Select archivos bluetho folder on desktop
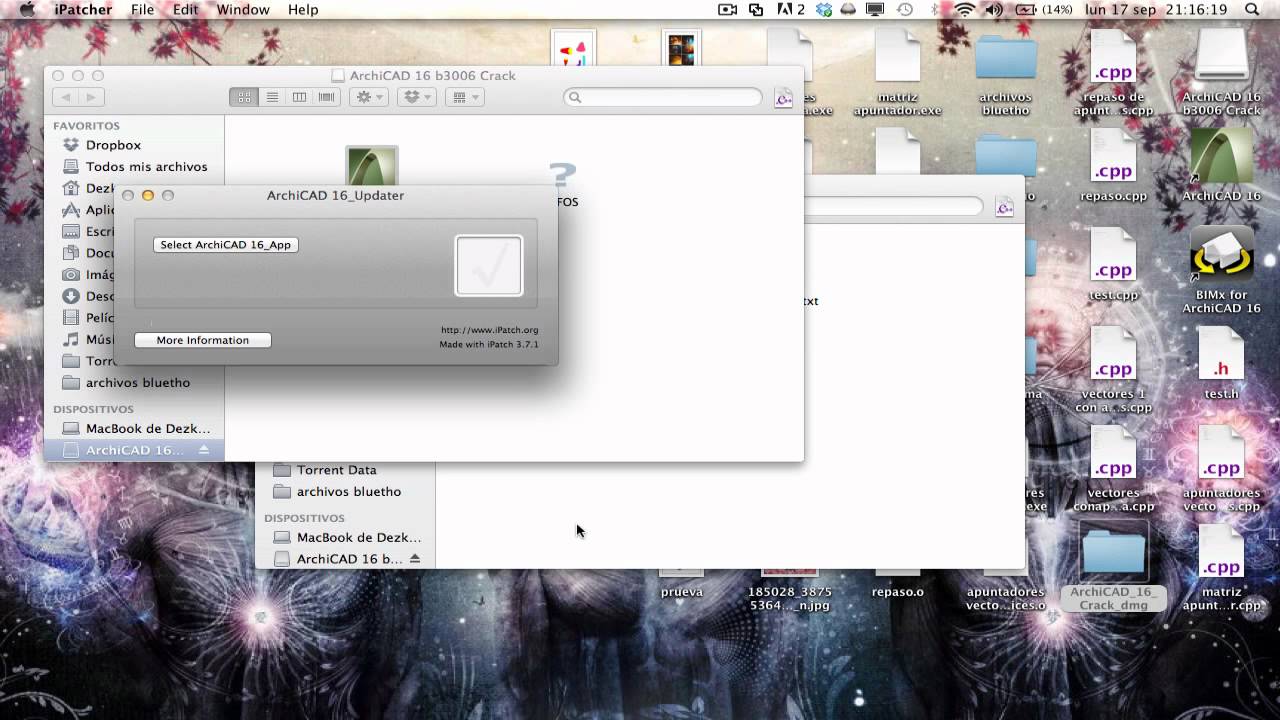This screenshot has height=720, width=1280. [1006, 72]
